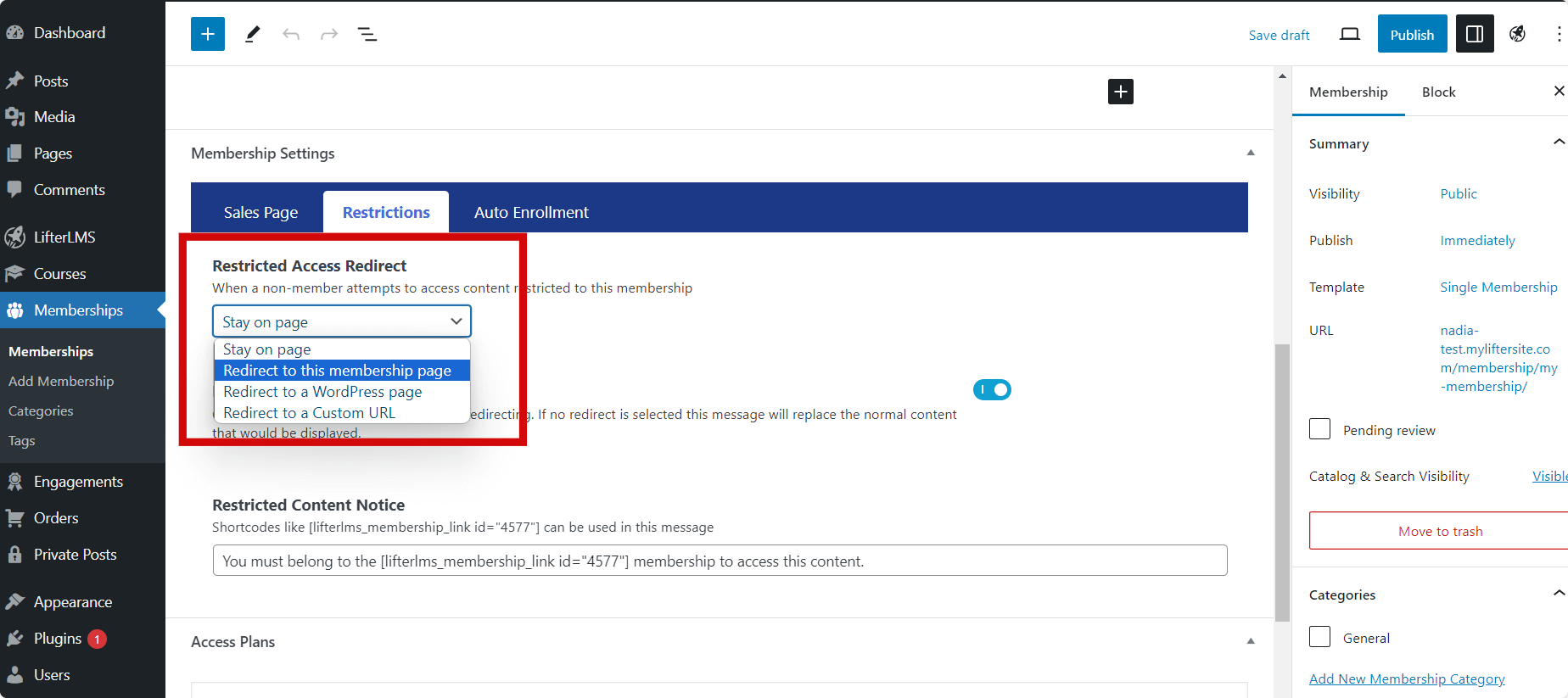Click the Orders cart icon
Image resolution: width=1568 pixels, height=698 pixels.
14,518
